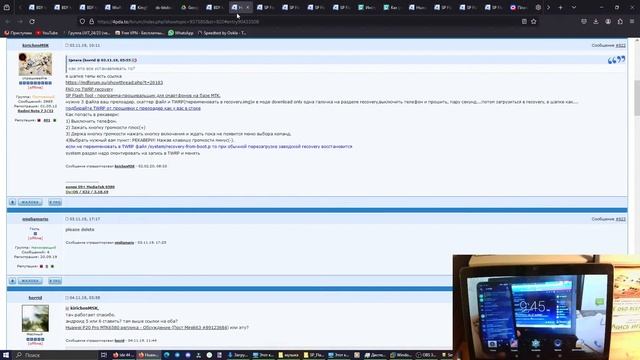Click the padlock site info icon
This screenshot has height=360, width=640.
pos(91,21)
